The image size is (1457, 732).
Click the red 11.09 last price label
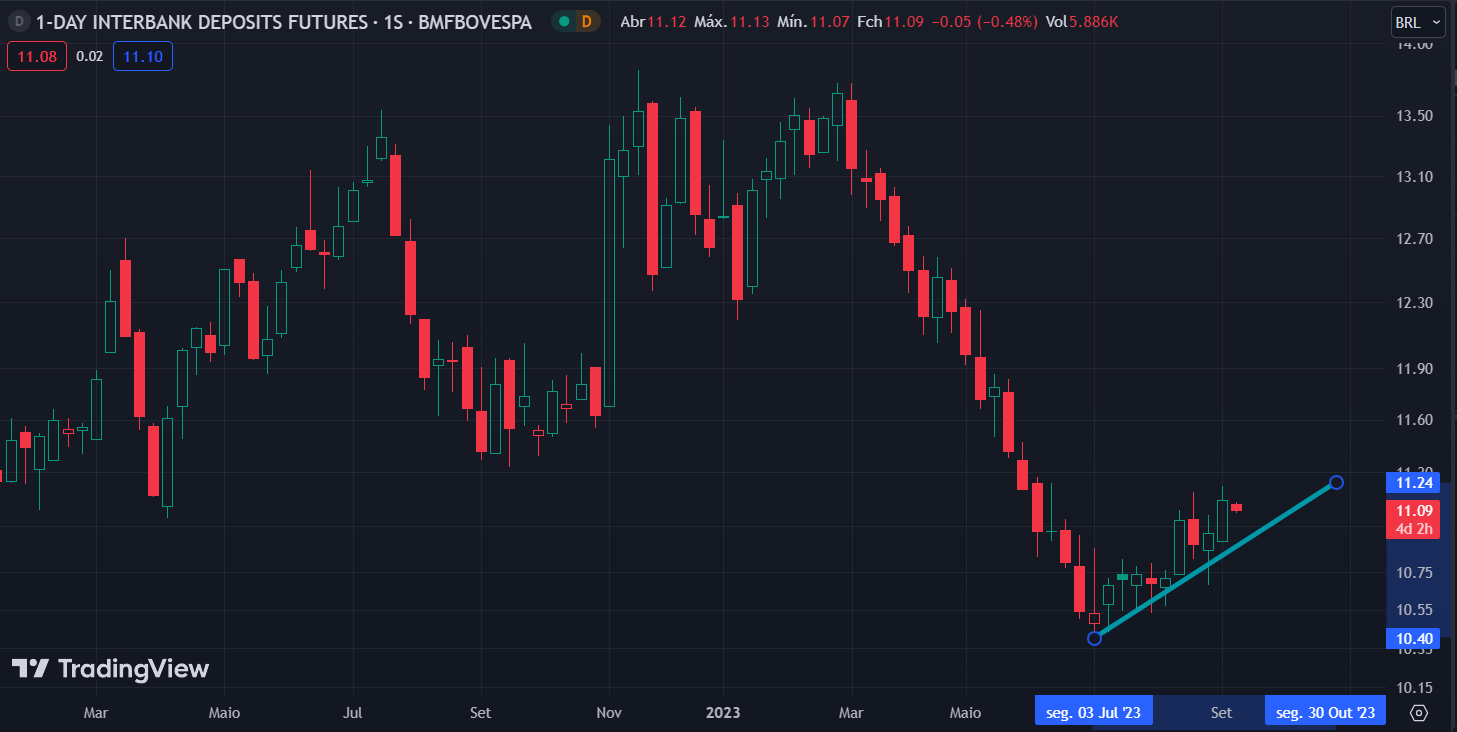pos(1414,510)
